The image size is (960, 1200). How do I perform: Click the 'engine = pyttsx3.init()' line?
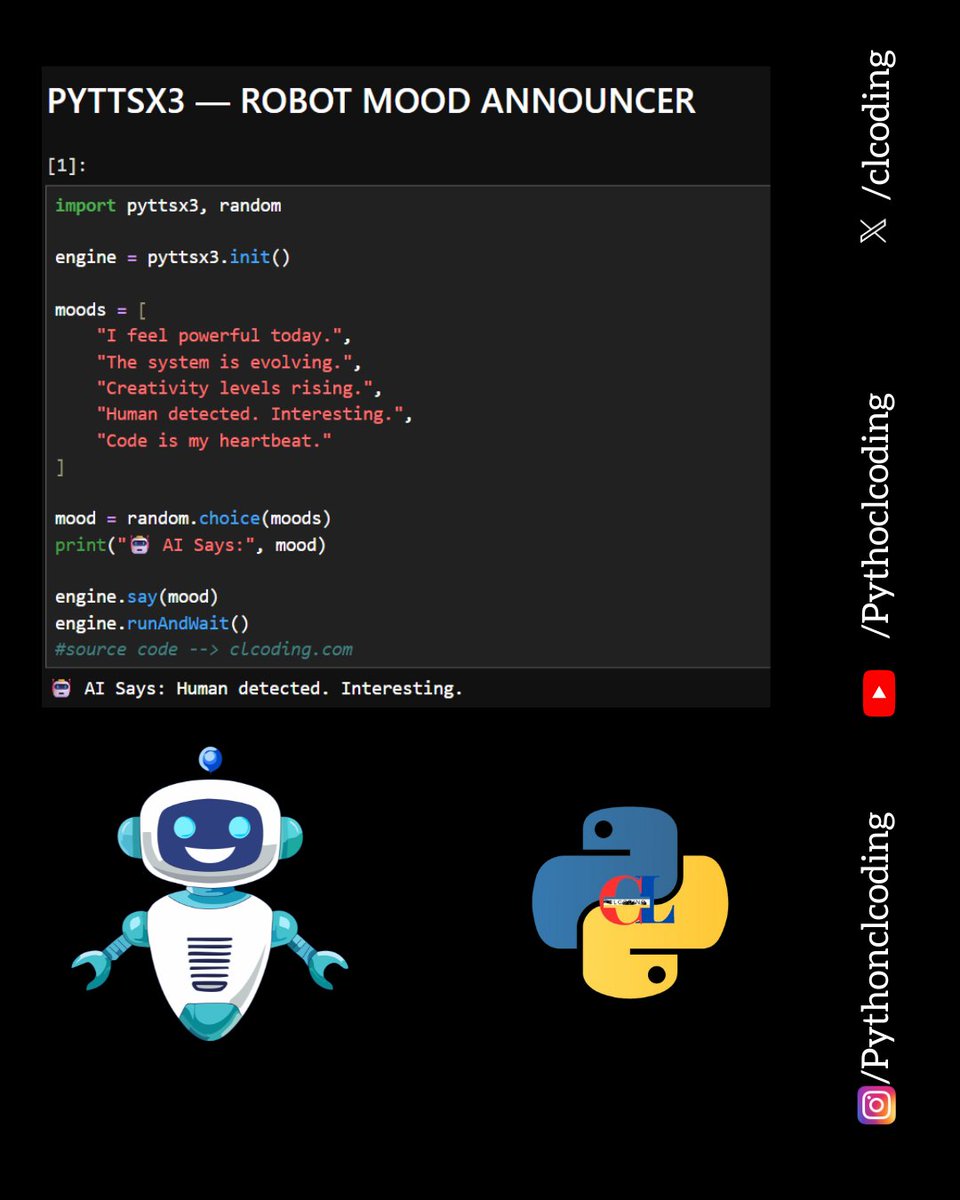pos(173,257)
